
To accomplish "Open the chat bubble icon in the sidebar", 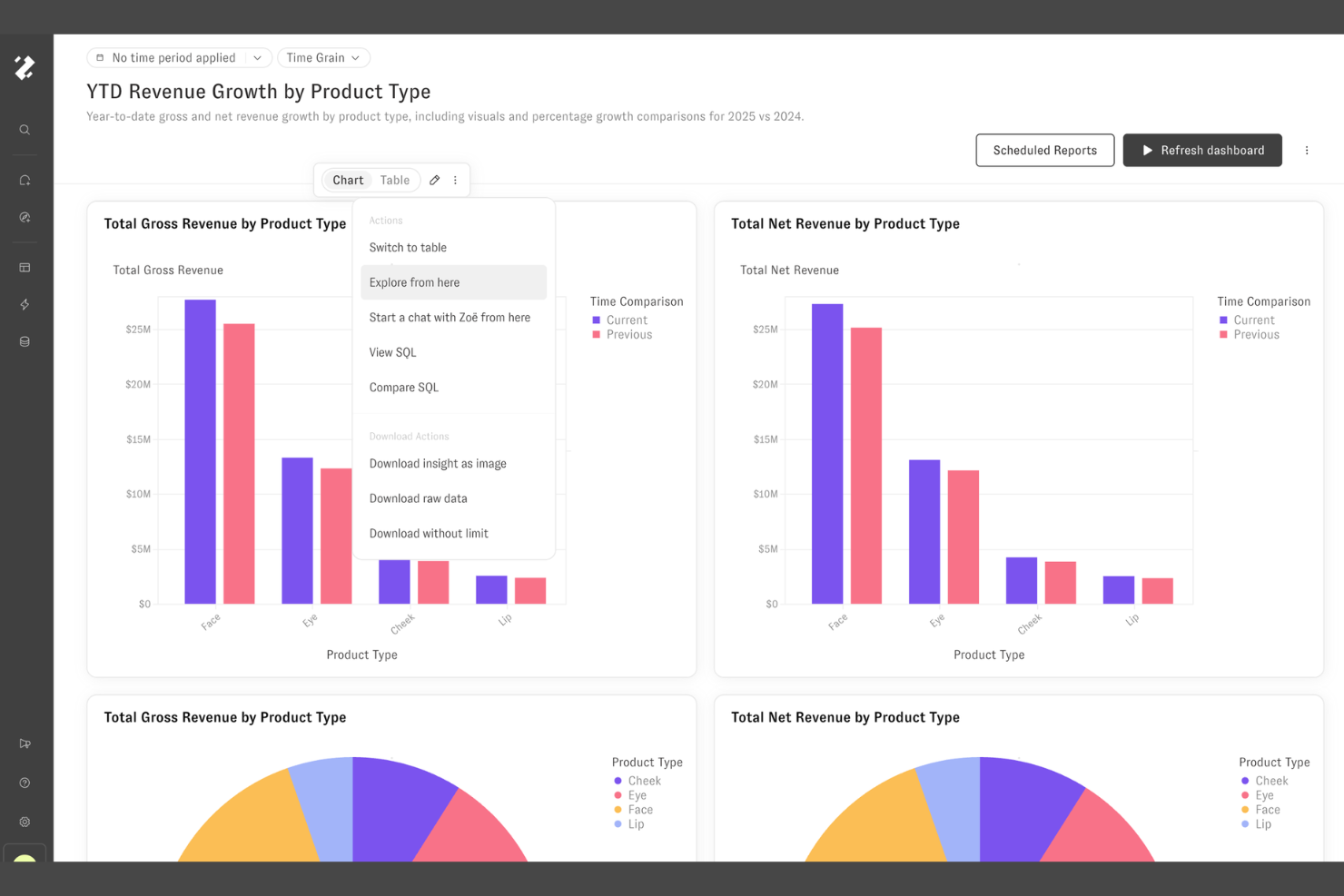I will pos(25,181).
